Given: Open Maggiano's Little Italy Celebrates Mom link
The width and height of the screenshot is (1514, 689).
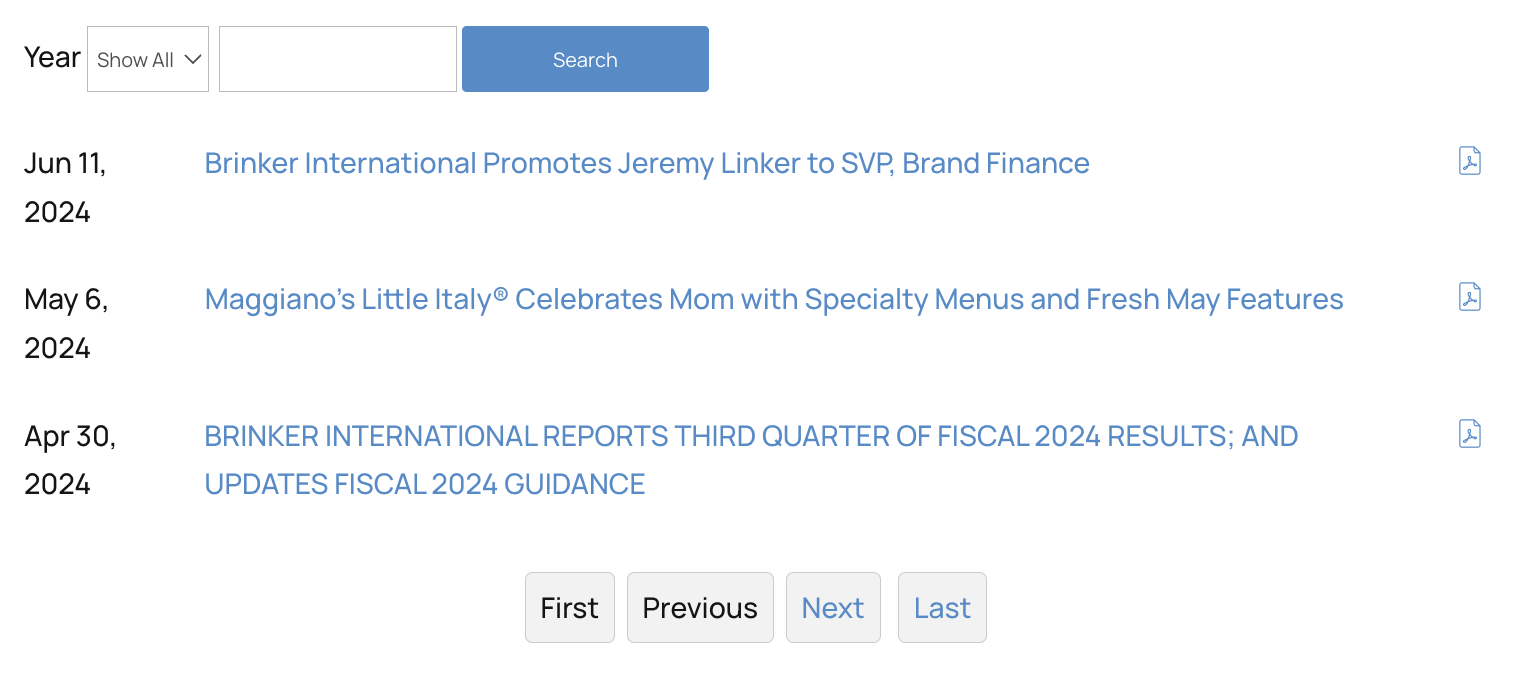Looking at the screenshot, I should pos(773,299).
